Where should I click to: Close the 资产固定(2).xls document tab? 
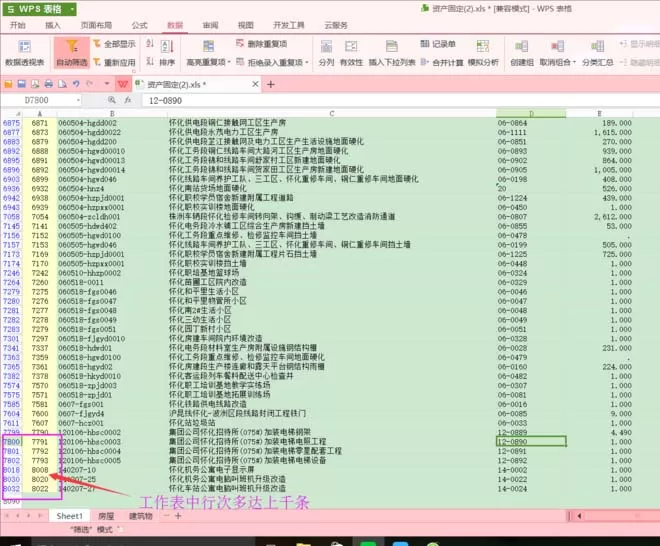pos(255,84)
